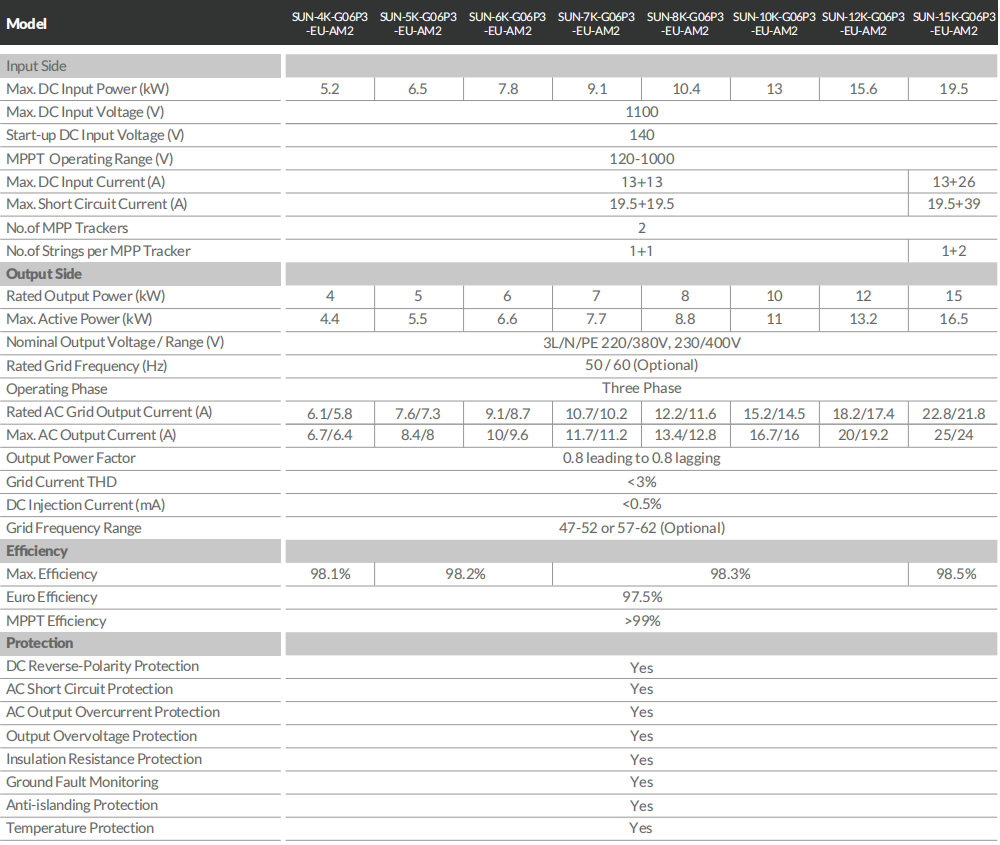Select the SUN-6K-G06P3-EU-AM2 column header

click(507, 24)
